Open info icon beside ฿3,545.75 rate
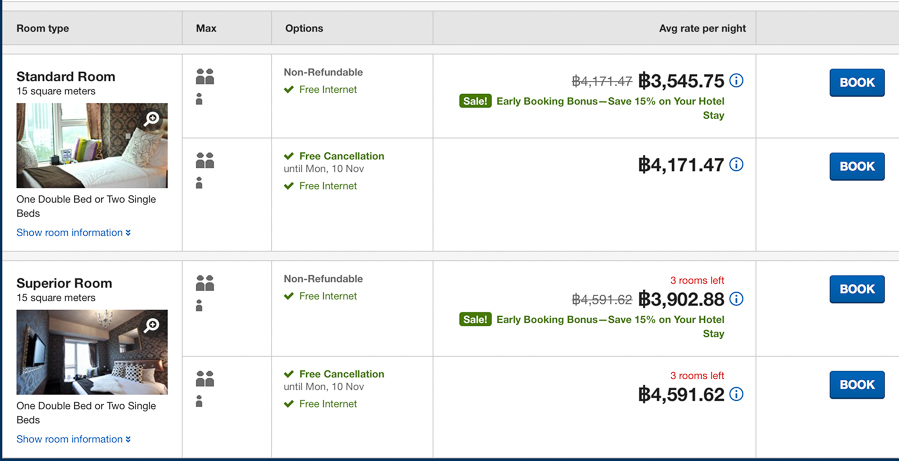899x461 pixels. click(736, 80)
